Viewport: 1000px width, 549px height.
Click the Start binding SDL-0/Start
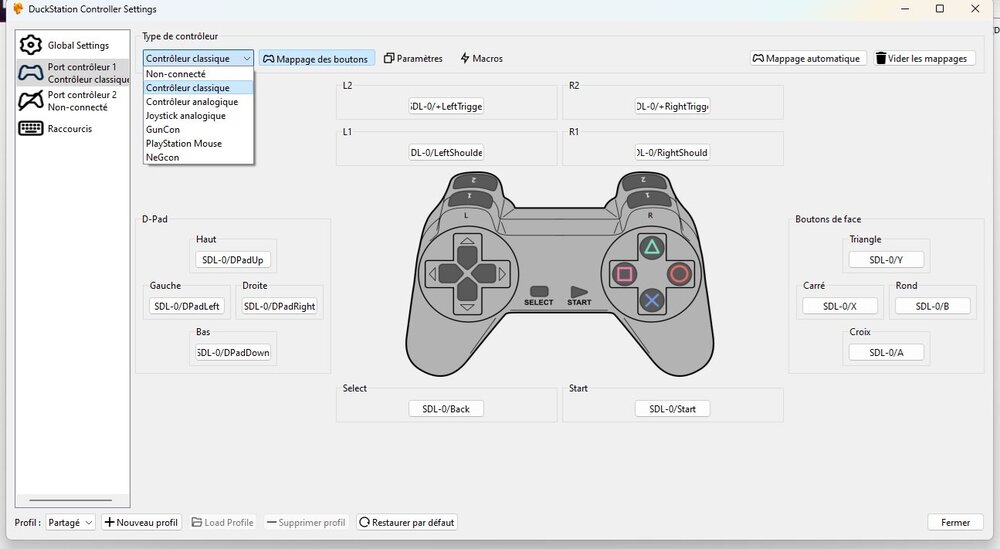(672, 408)
